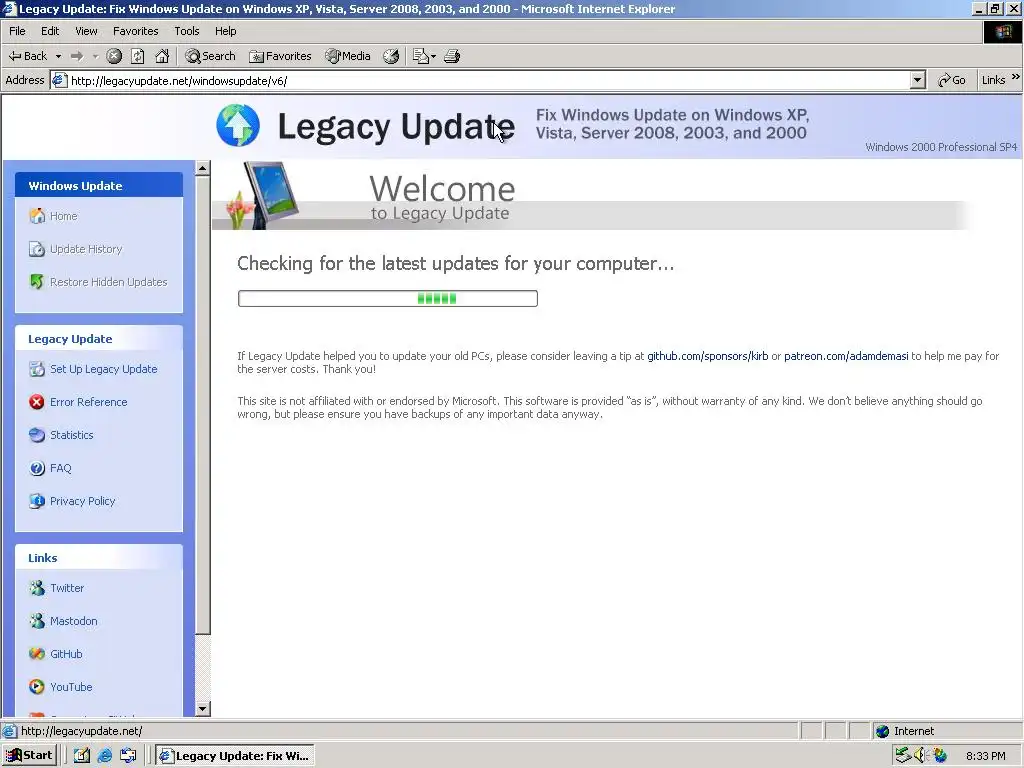Screen dimensions: 1024x768
Task: Click the update check progress bar
Action: pos(388,298)
